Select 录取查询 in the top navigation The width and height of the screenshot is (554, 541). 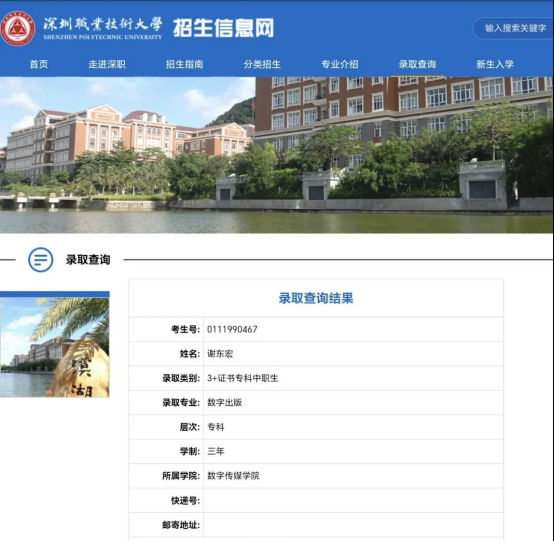pos(417,64)
